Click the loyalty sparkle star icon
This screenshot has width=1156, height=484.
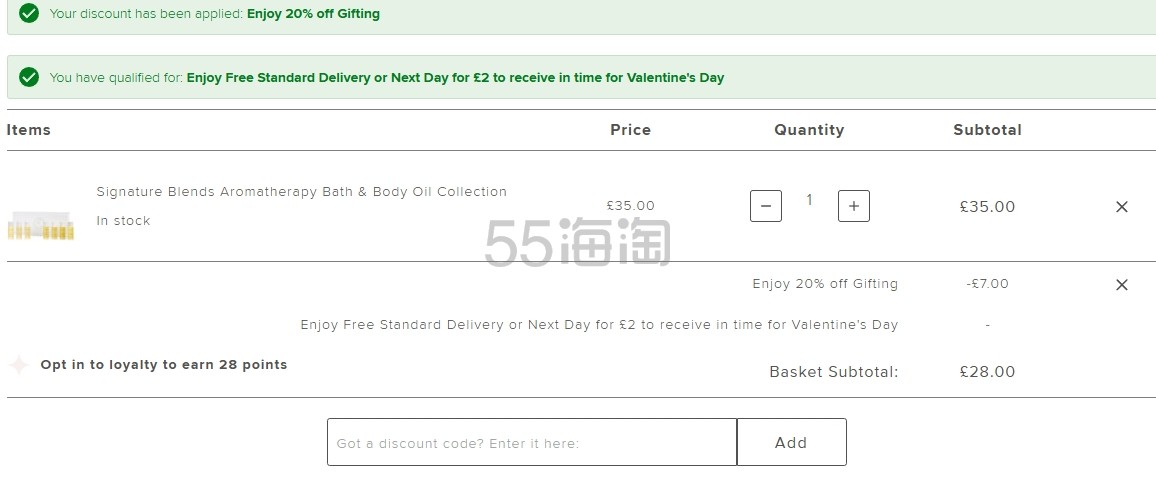click(18, 364)
